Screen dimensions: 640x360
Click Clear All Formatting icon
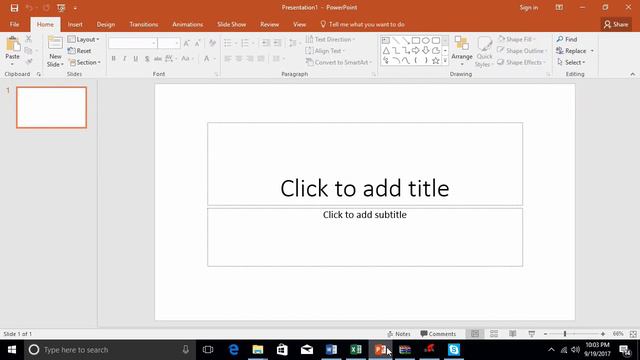coord(212,43)
